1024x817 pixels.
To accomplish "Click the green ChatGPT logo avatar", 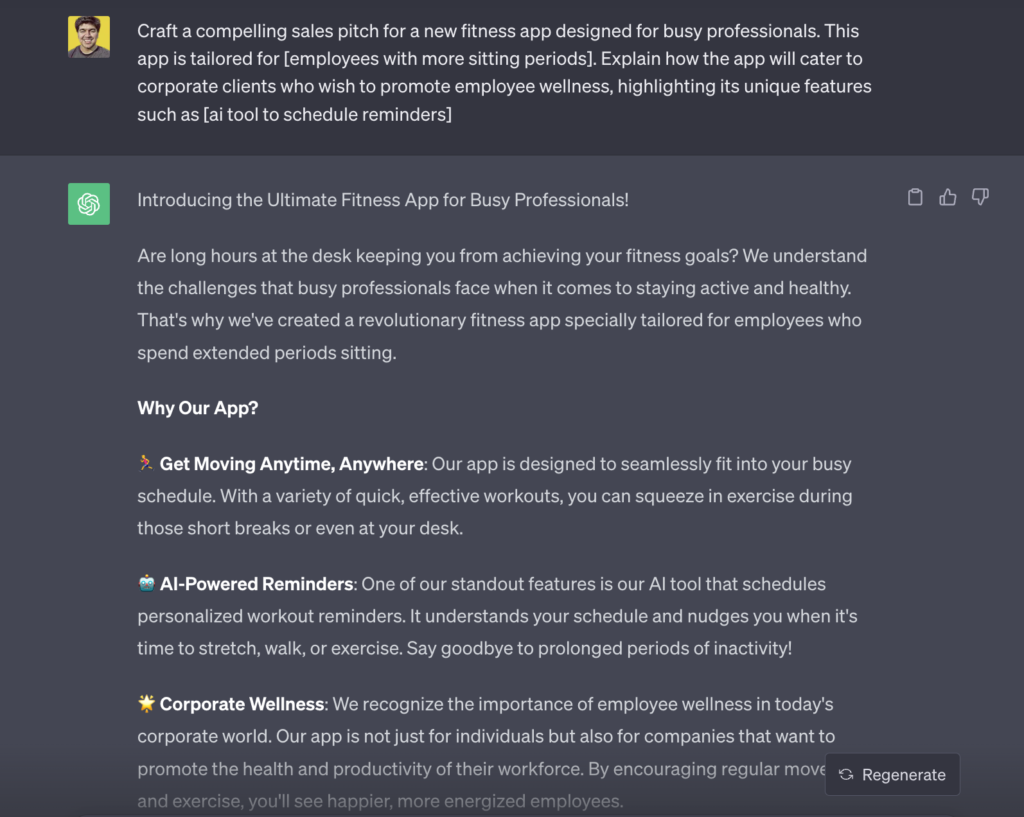I will (x=89, y=204).
